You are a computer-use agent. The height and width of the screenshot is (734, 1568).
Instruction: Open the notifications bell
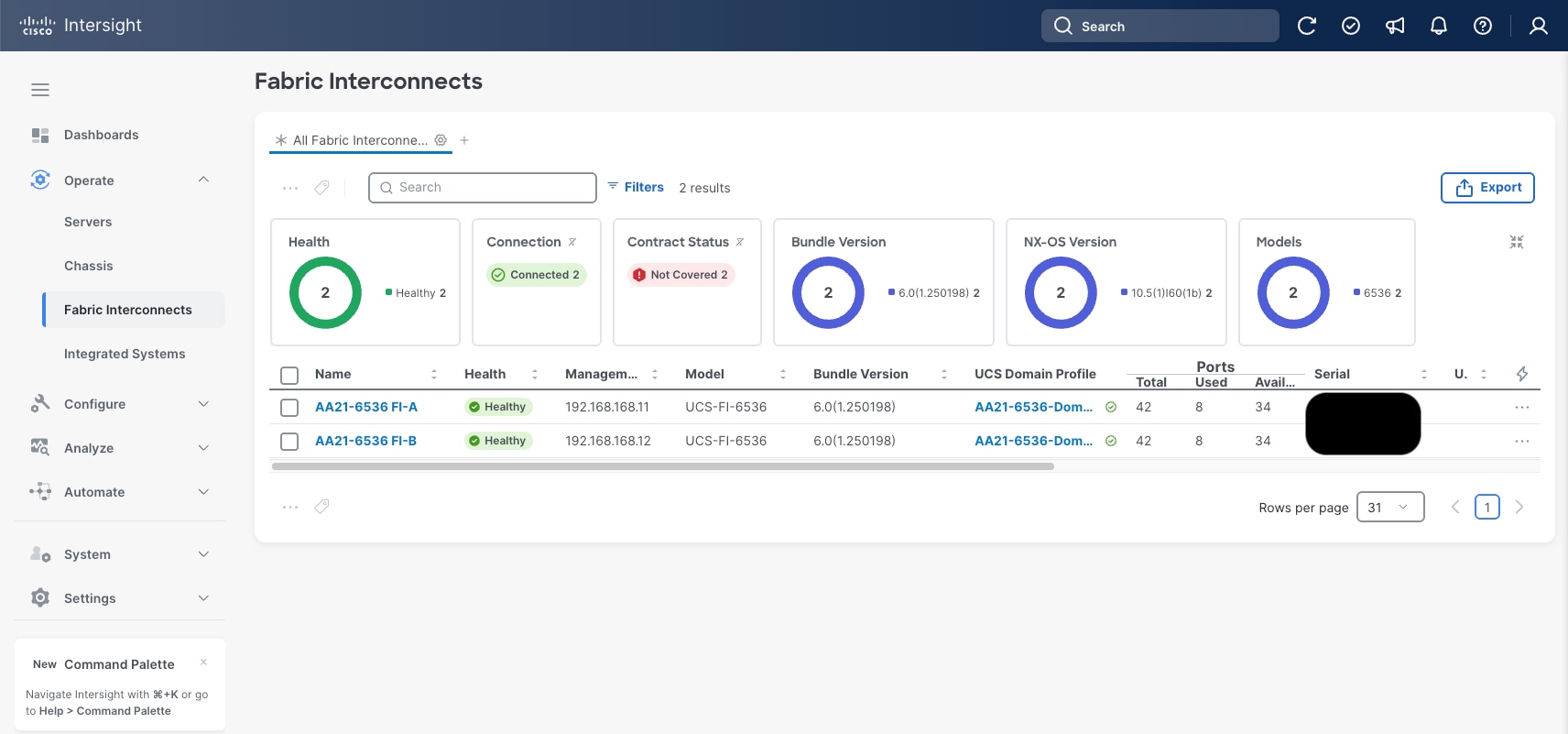[1438, 26]
